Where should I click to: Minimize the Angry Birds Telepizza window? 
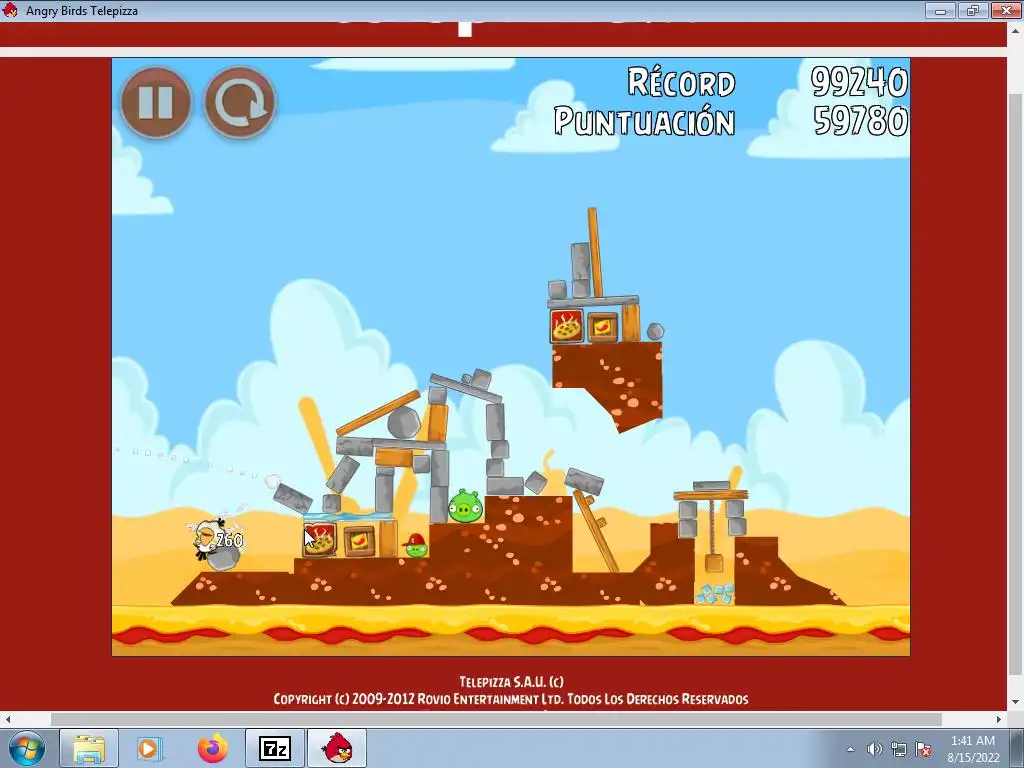[941, 10]
